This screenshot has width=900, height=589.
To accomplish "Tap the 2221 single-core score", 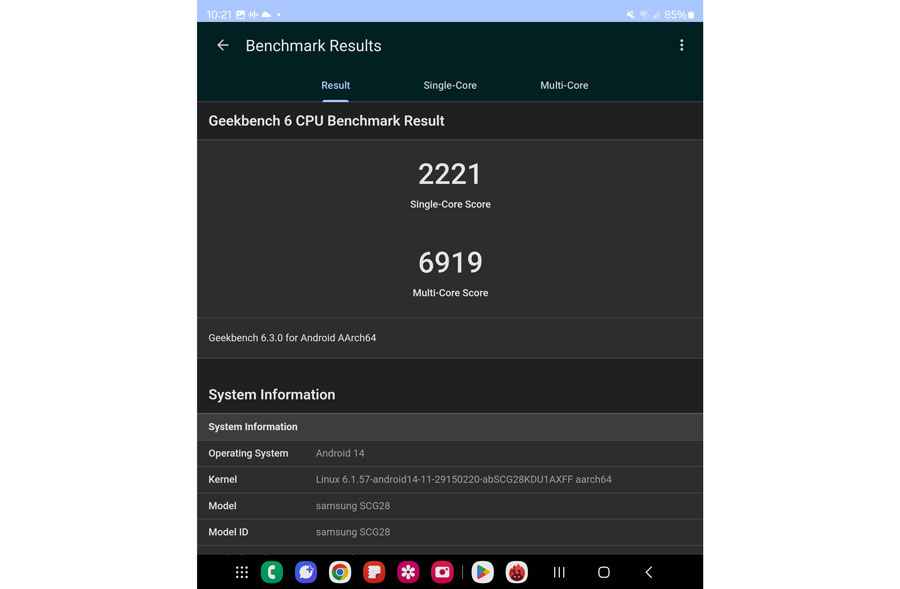I will 449,174.
